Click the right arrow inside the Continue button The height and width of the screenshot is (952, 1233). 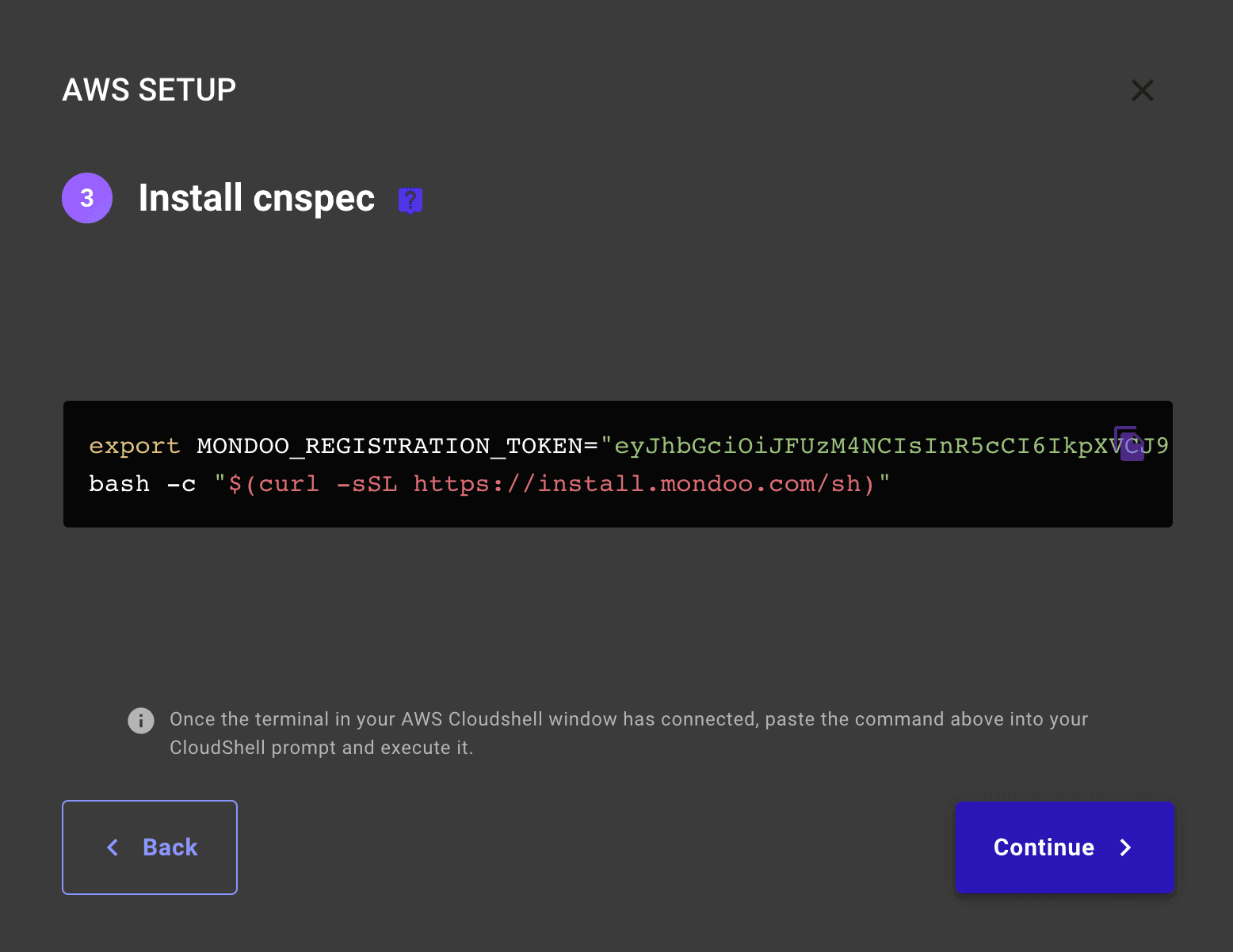[x=1125, y=847]
